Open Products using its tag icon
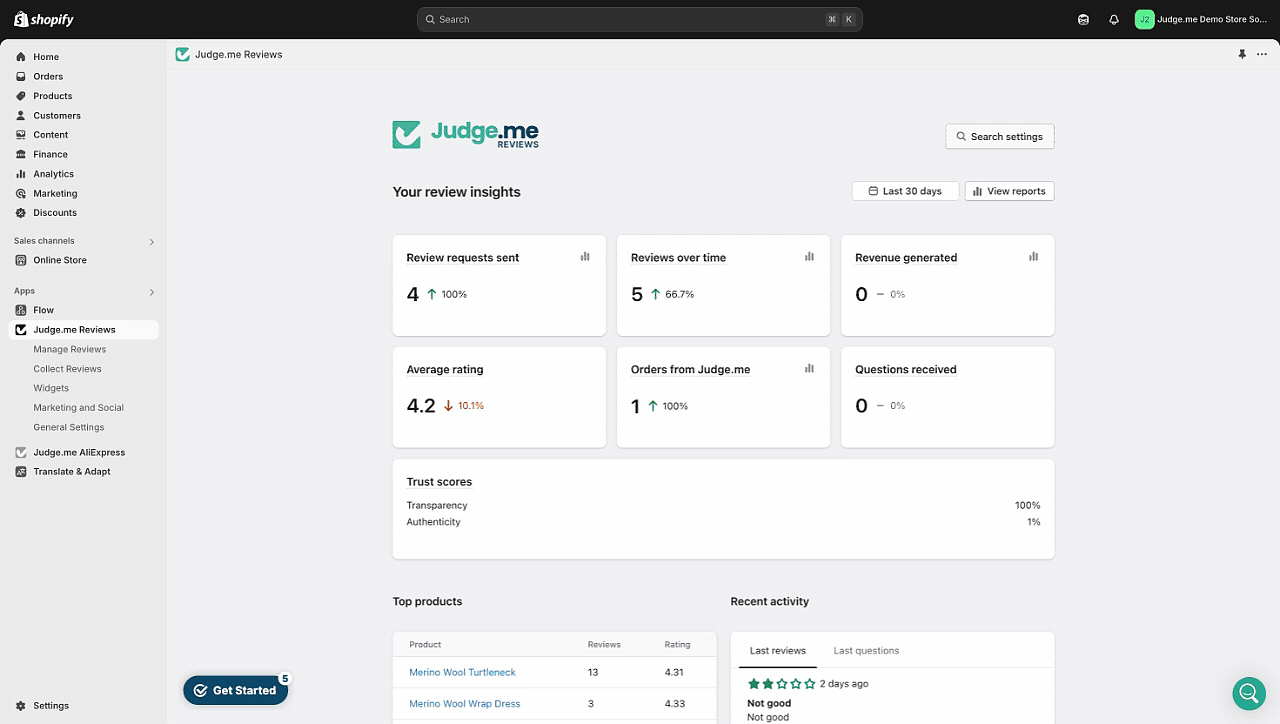The image size is (1280, 724). point(21,96)
